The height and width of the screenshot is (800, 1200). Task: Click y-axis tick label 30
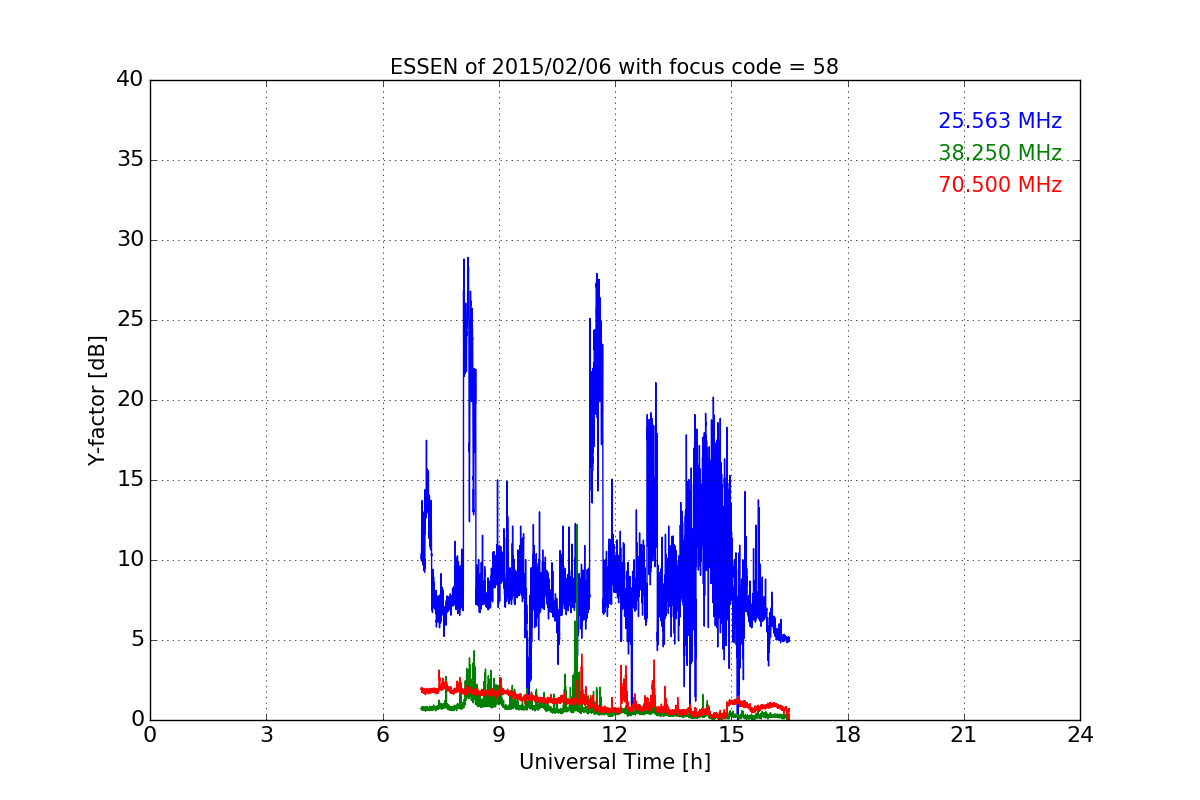129,240
